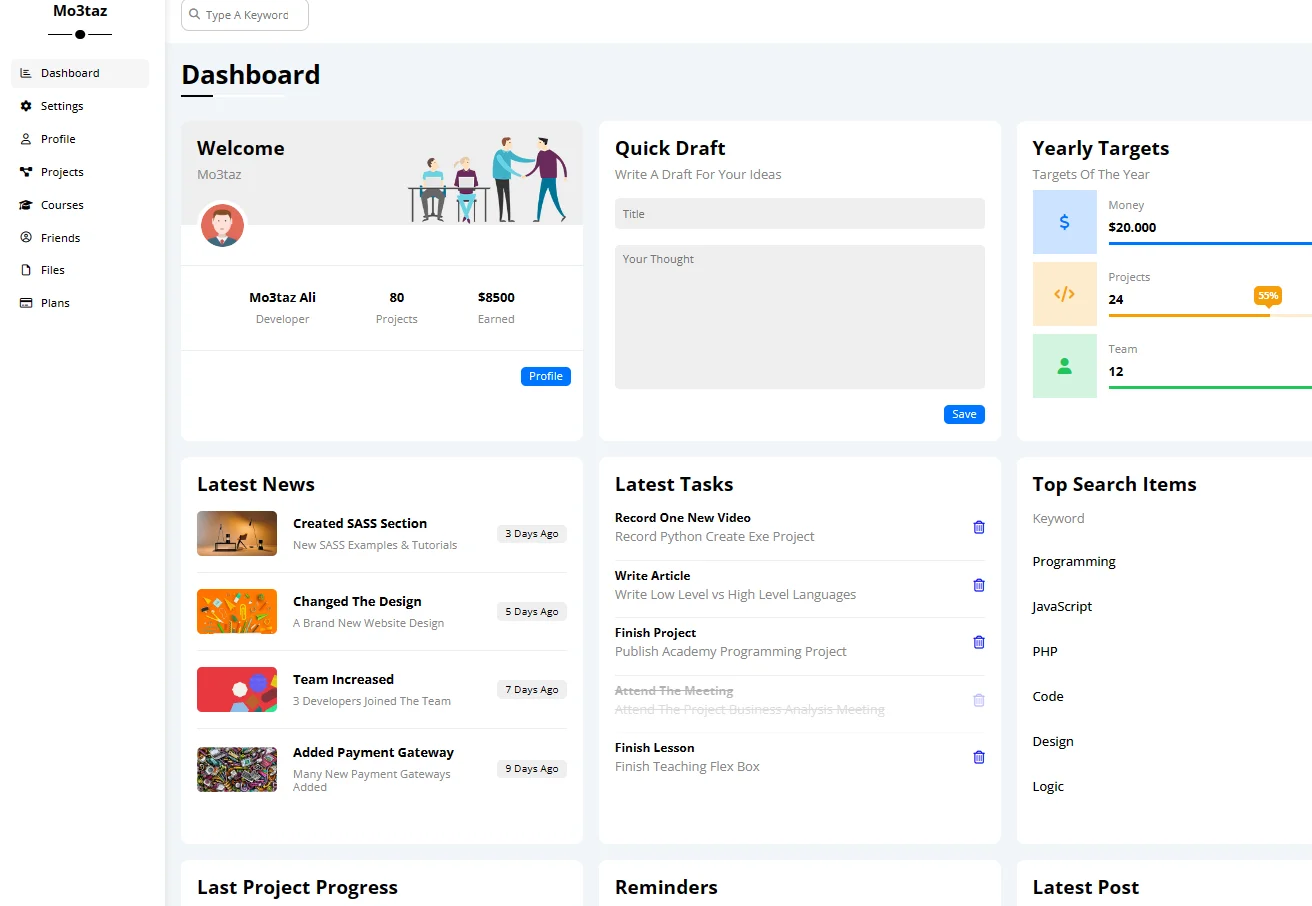Click the Friends circle-user icon
This screenshot has height=906, width=1312.
[x=26, y=237]
